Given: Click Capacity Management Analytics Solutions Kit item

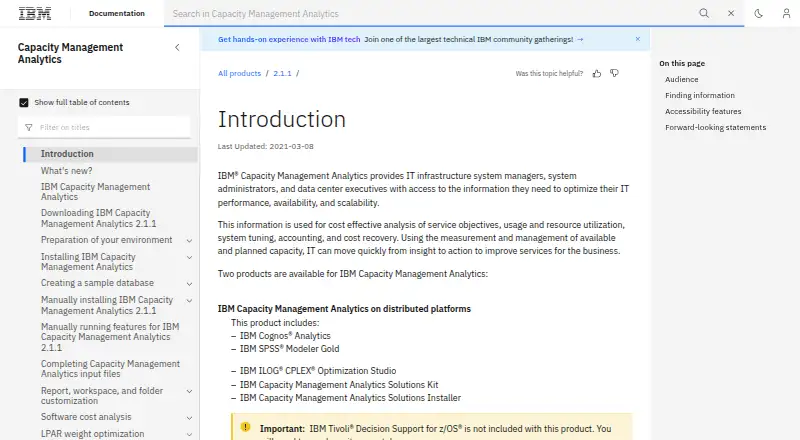Looking at the screenshot, I should [339, 385].
